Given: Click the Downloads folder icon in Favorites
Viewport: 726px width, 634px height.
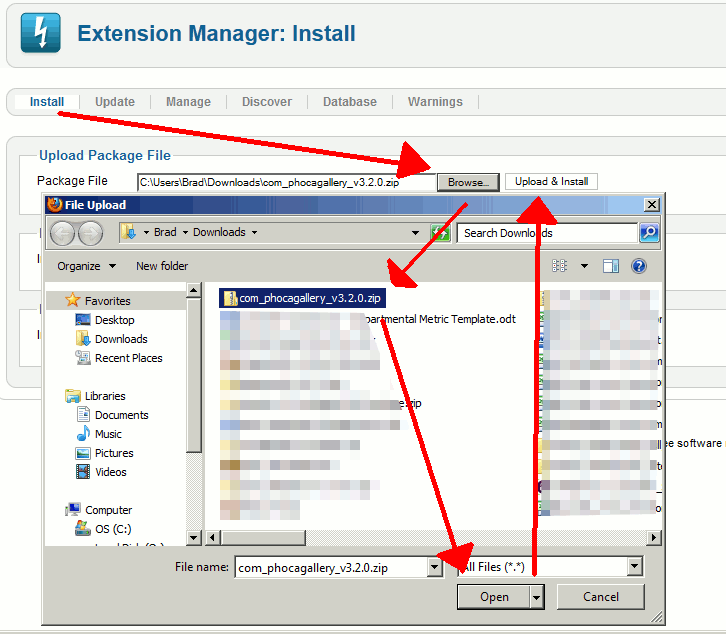Looking at the screenshot, I should (x=83, y=338).
